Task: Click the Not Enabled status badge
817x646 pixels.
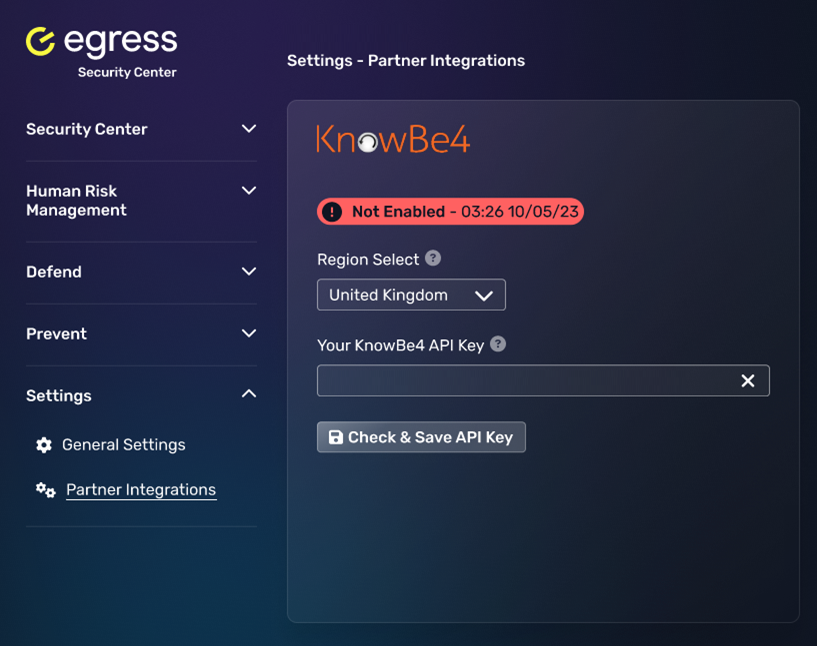Action: pyautogui.click(x=449, y=211)
